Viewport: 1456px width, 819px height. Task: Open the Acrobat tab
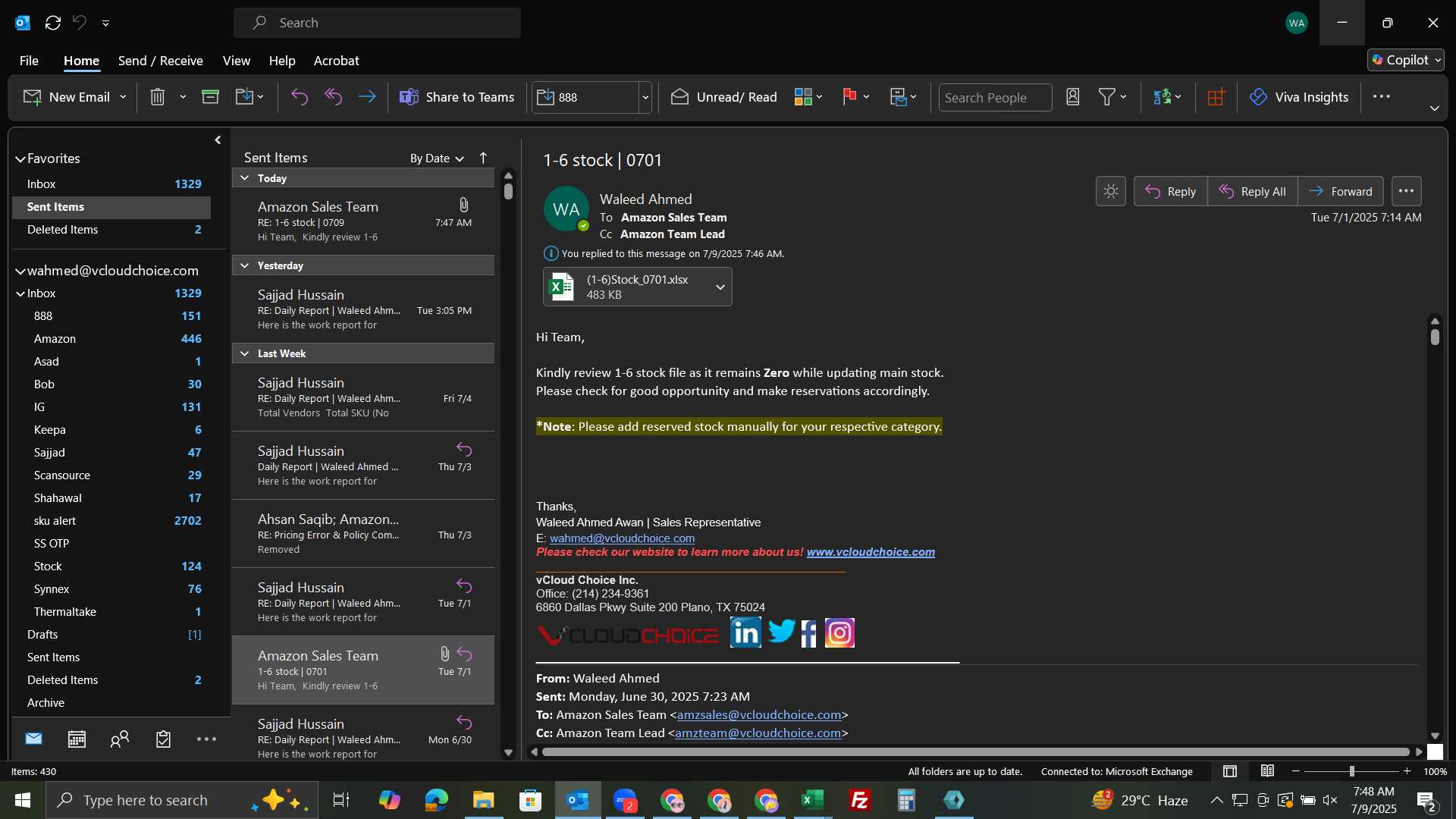[337, 61]
